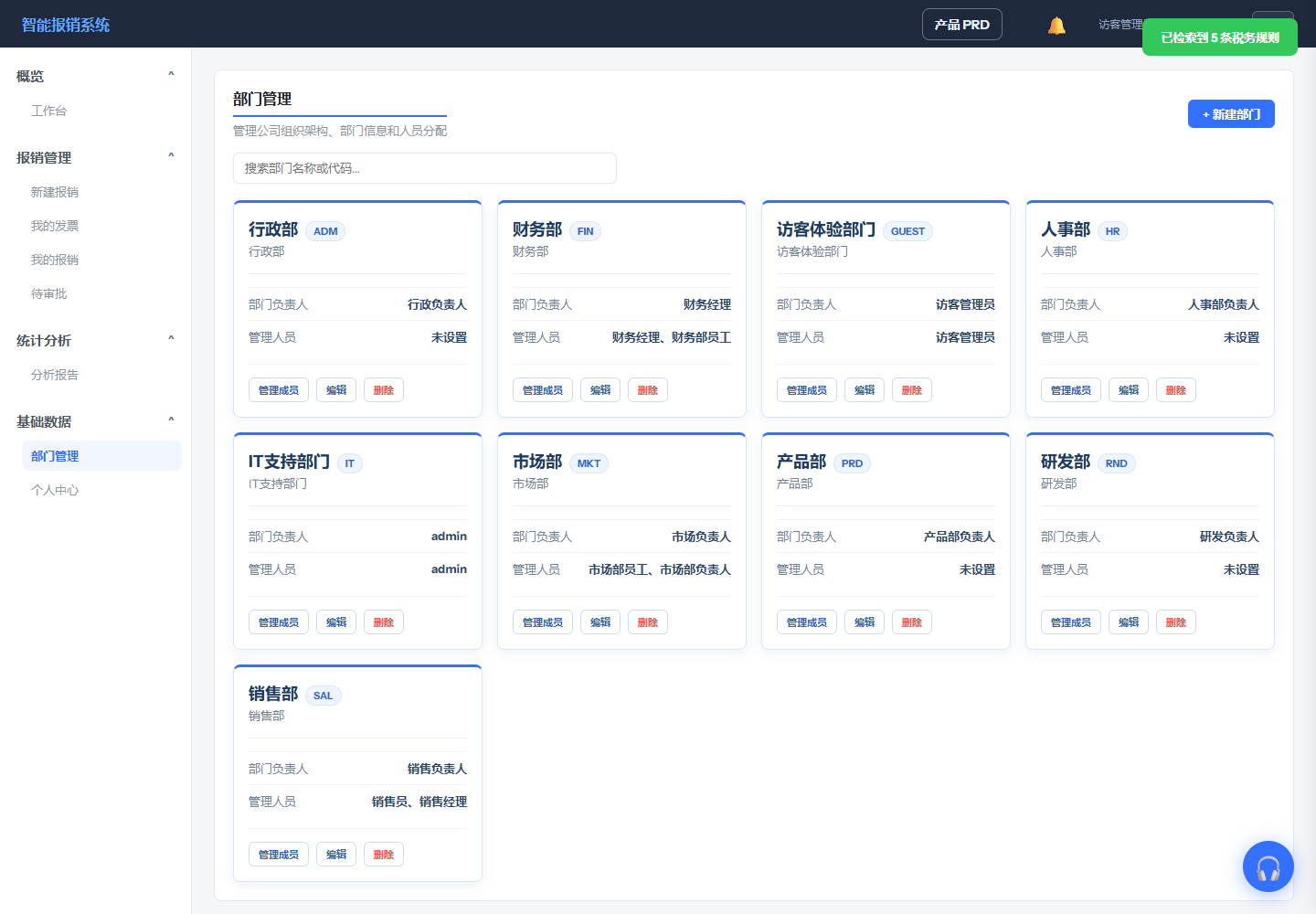Click the 智能报销系统 logo title

pos(66,25)
